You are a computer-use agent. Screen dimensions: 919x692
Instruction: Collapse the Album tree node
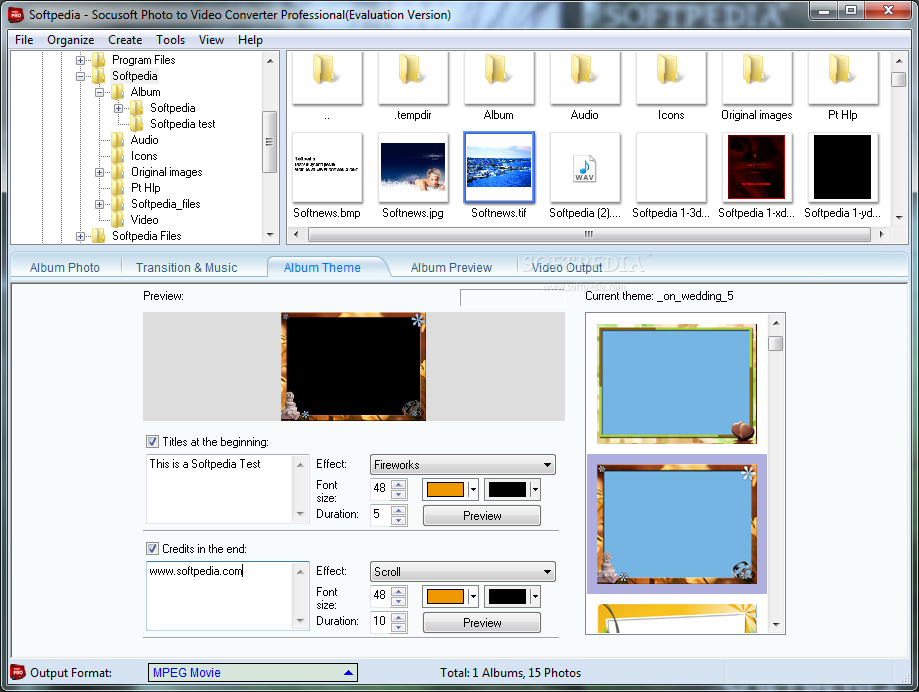coord(99,92)
